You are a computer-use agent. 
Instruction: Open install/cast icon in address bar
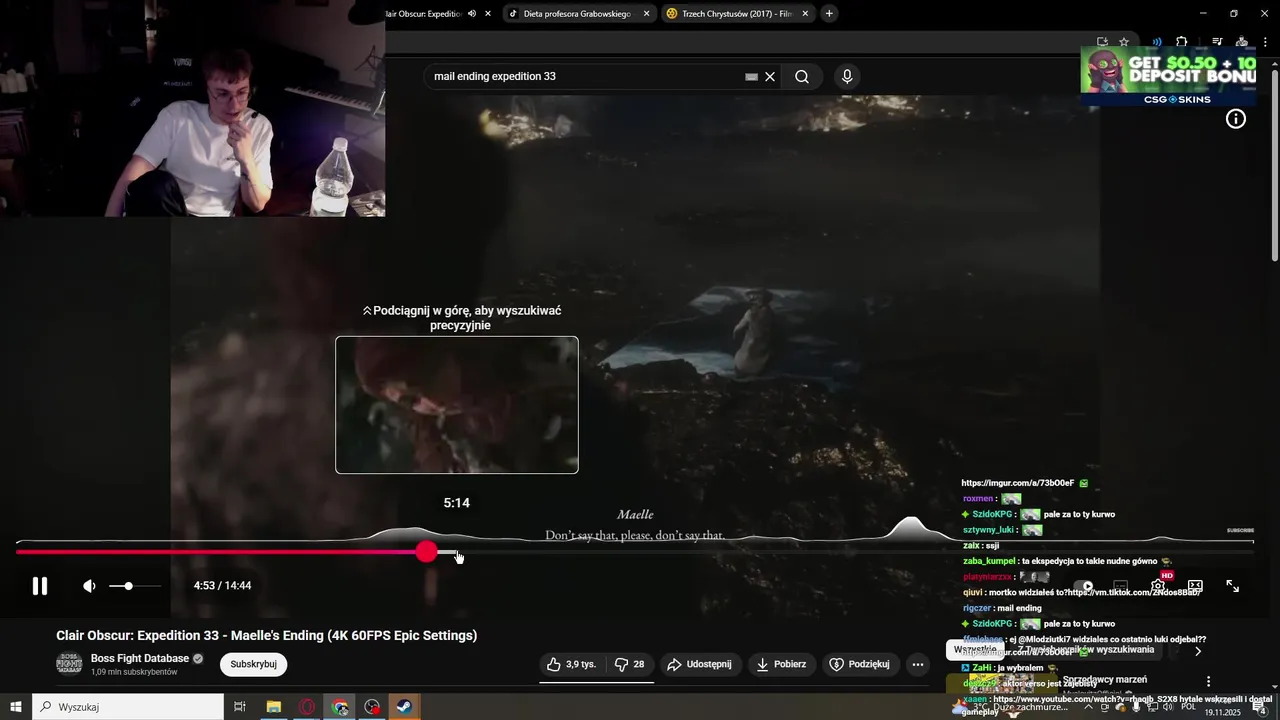click(1102, 42)
